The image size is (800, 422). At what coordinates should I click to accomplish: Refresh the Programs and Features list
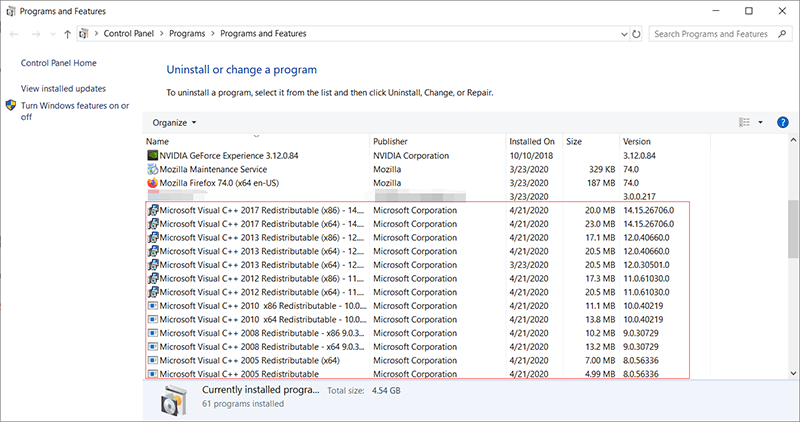[x=636, y=34]
